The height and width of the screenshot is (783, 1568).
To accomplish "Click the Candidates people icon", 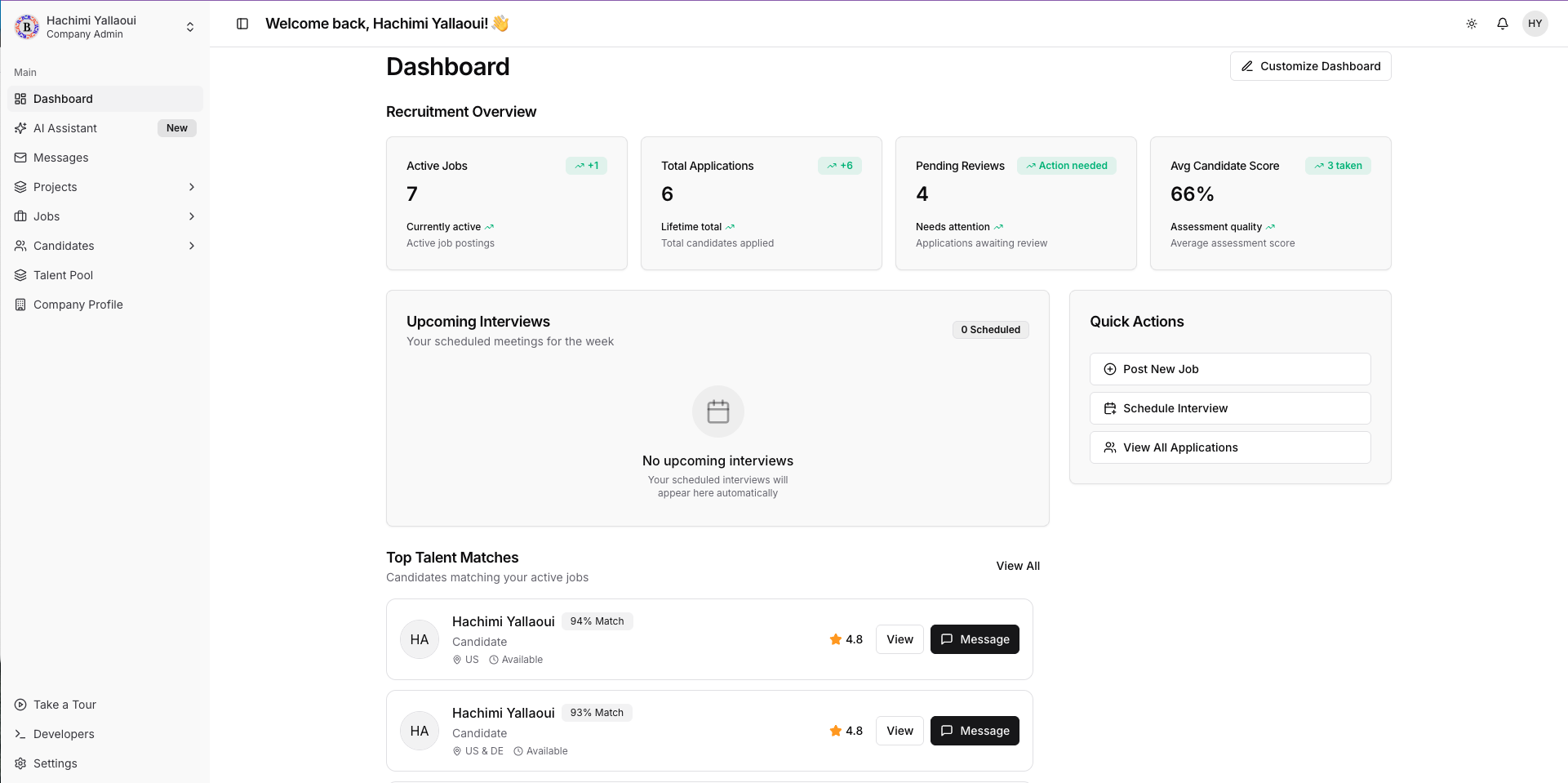I will point(20,246).
